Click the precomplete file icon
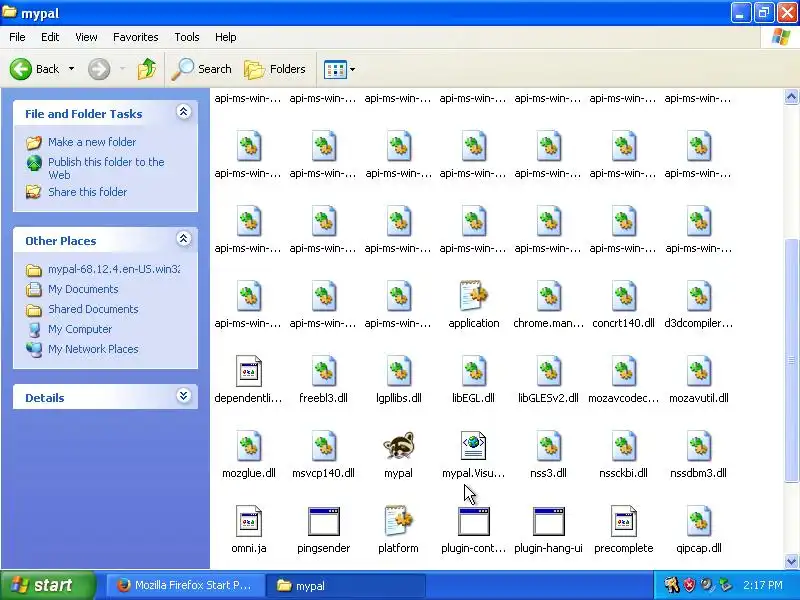This screenshot has width=800, height=600. (623, 521)
